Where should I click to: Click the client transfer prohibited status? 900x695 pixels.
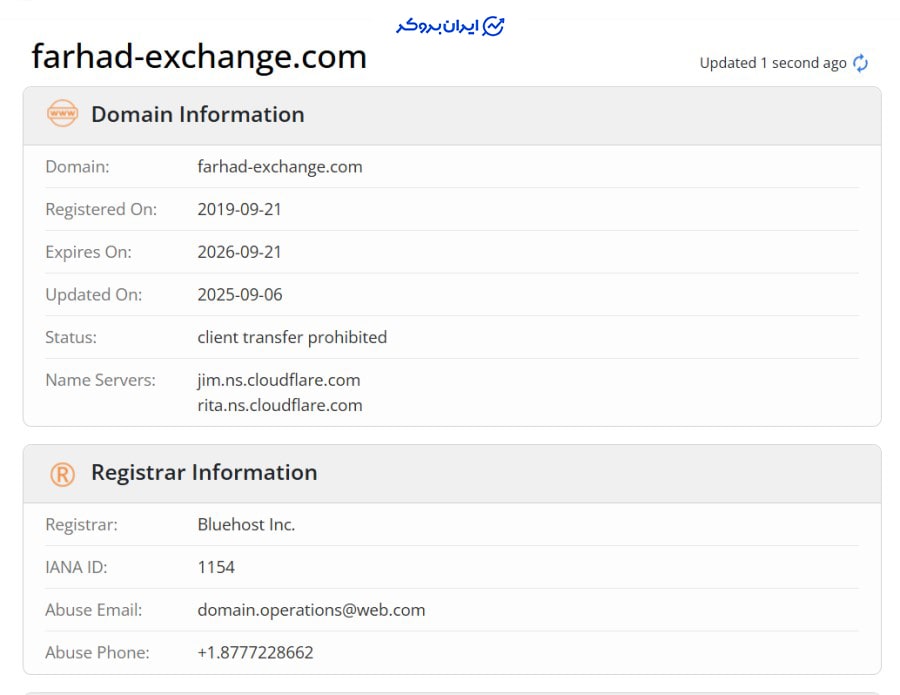click(292, 338)
